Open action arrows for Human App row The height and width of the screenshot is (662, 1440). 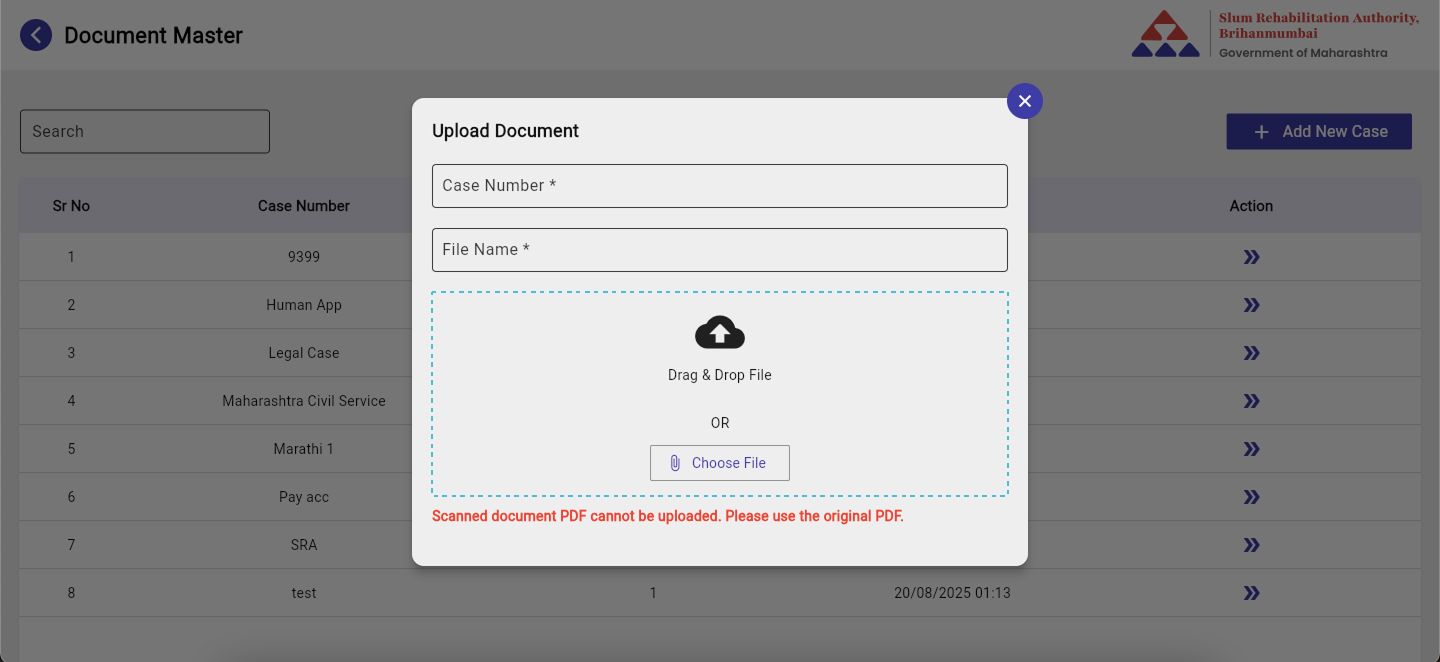(1251, 305)
